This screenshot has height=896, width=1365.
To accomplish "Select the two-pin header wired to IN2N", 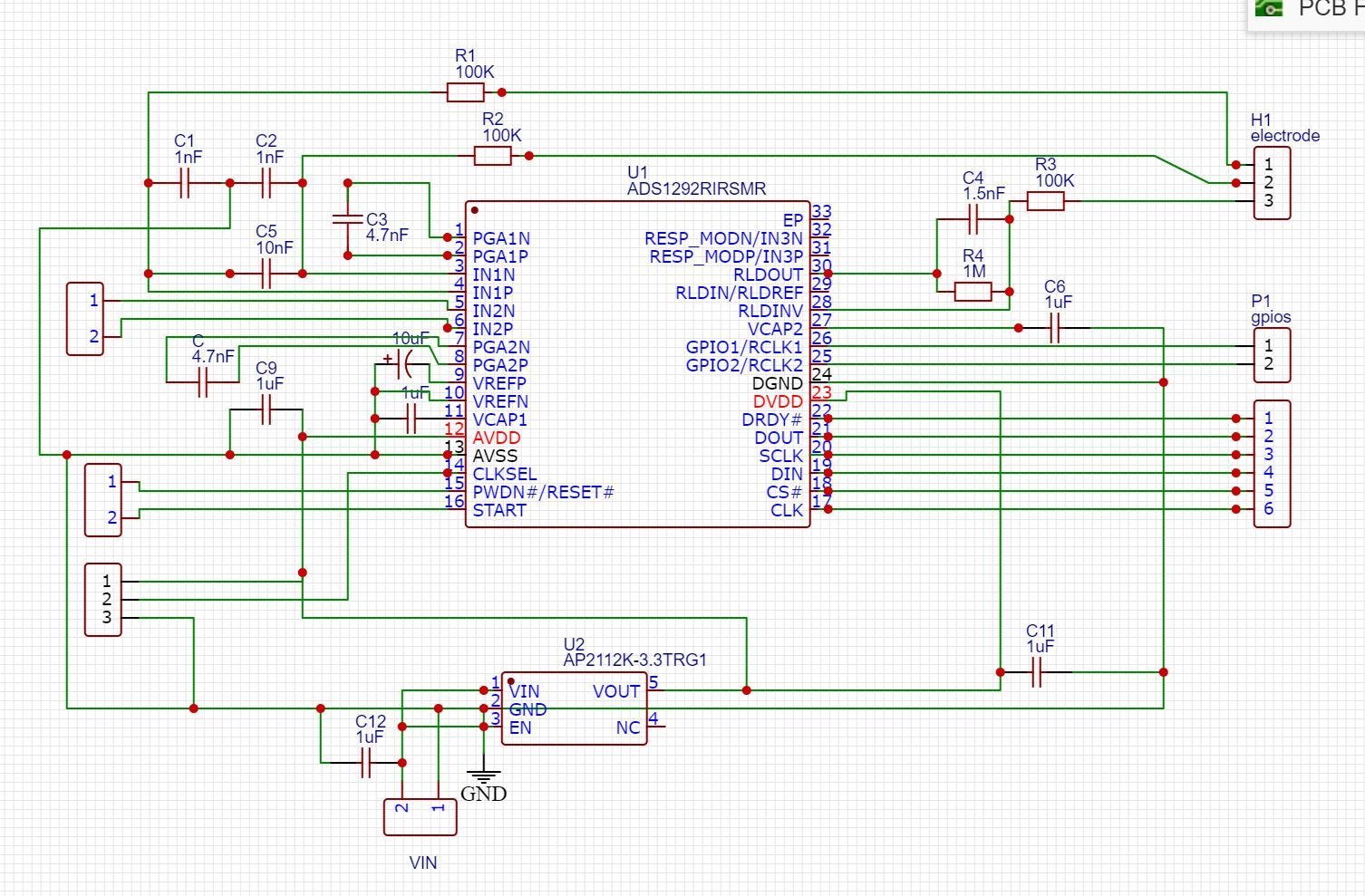I will tap(85, 319).
